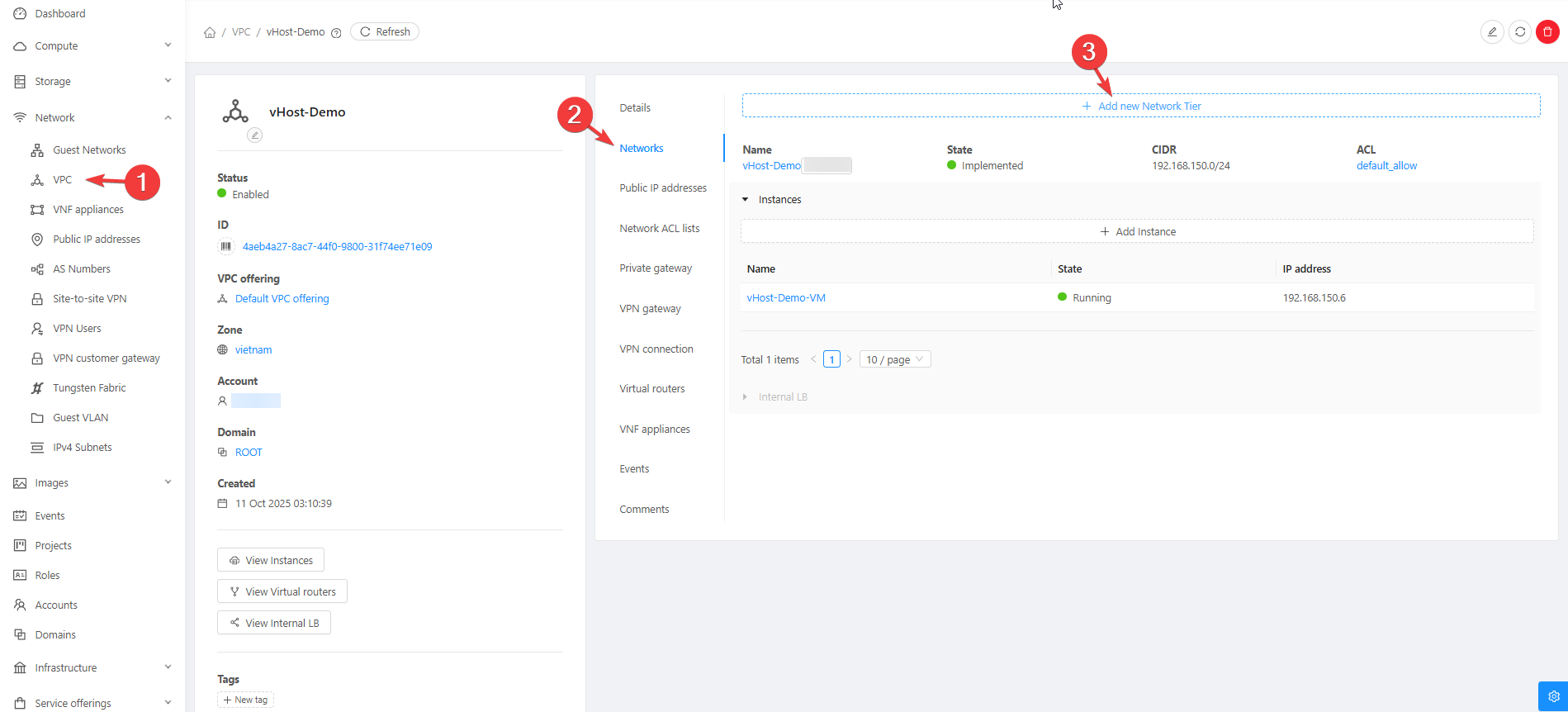Click Add new Network Tier

click(1141, 106)
